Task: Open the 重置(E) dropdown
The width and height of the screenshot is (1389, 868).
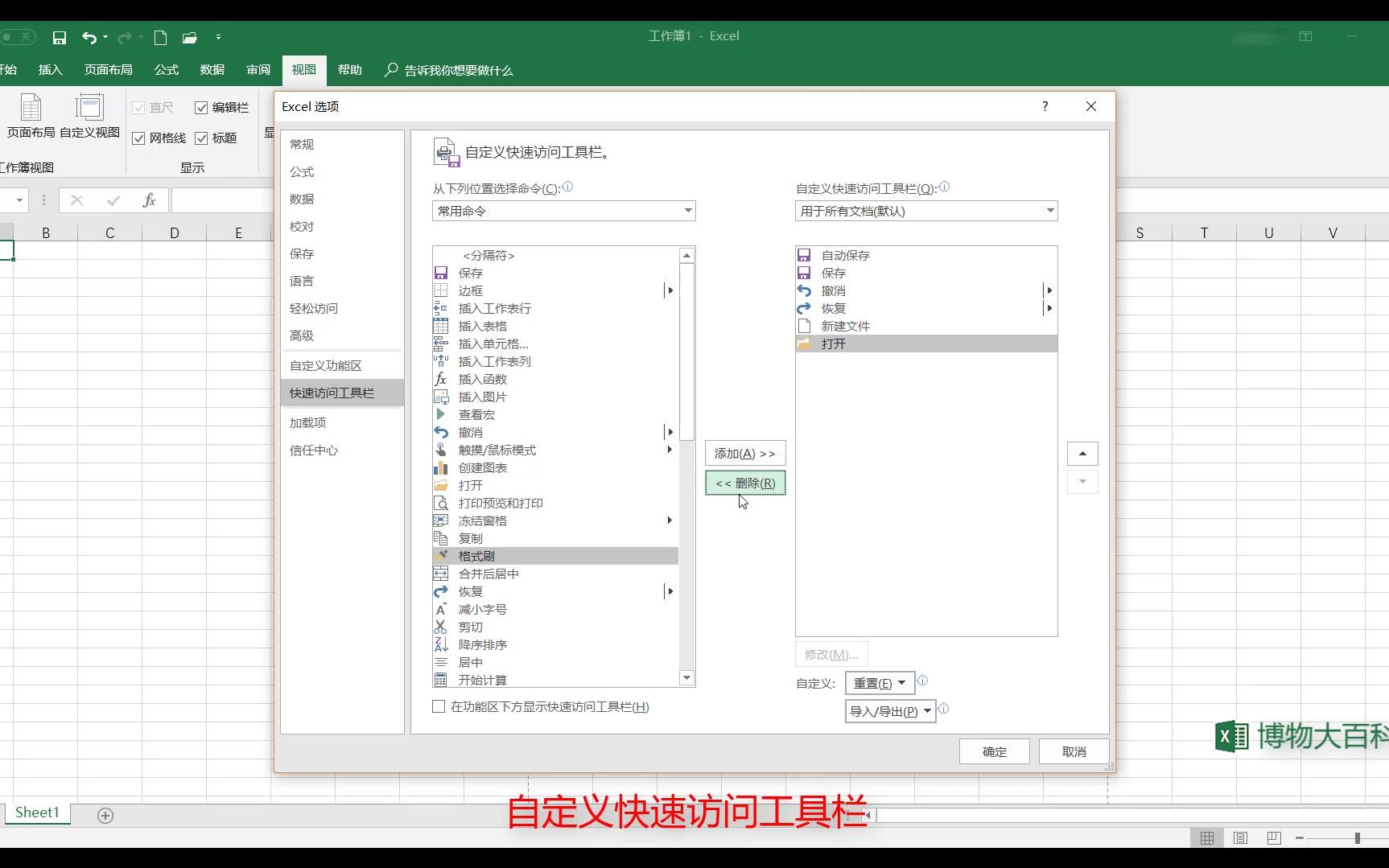Action: (x=880, y=683)
